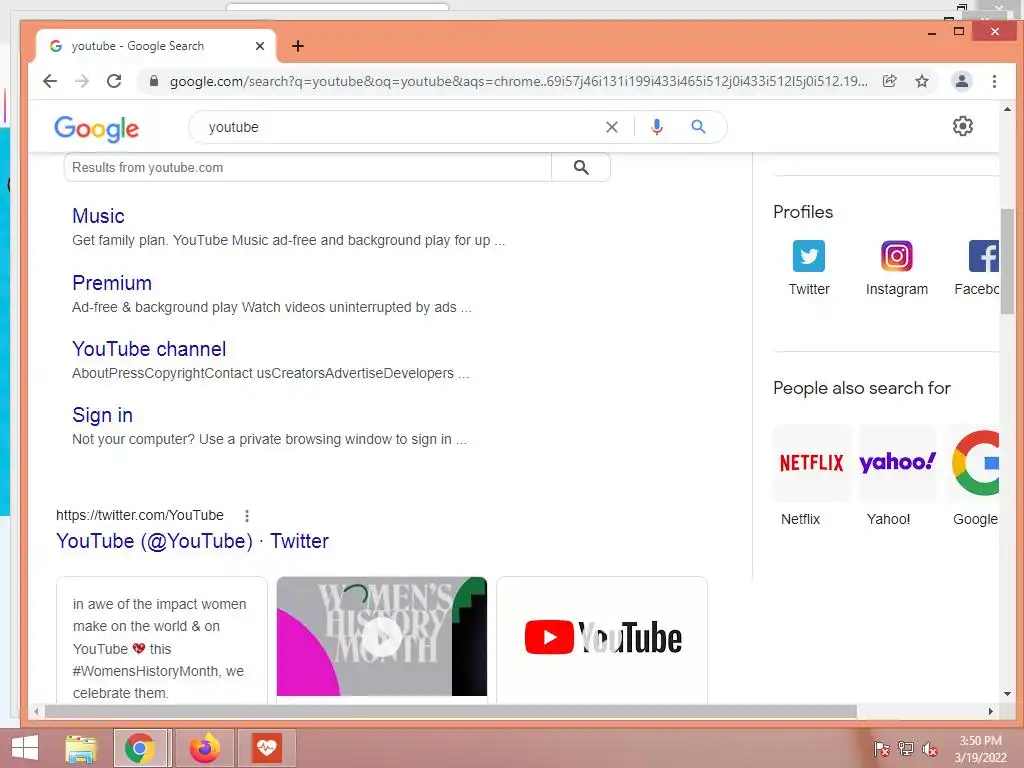
Task: Start voice search with the microphone
Action: pyautogui.click(x=657, y=127)
